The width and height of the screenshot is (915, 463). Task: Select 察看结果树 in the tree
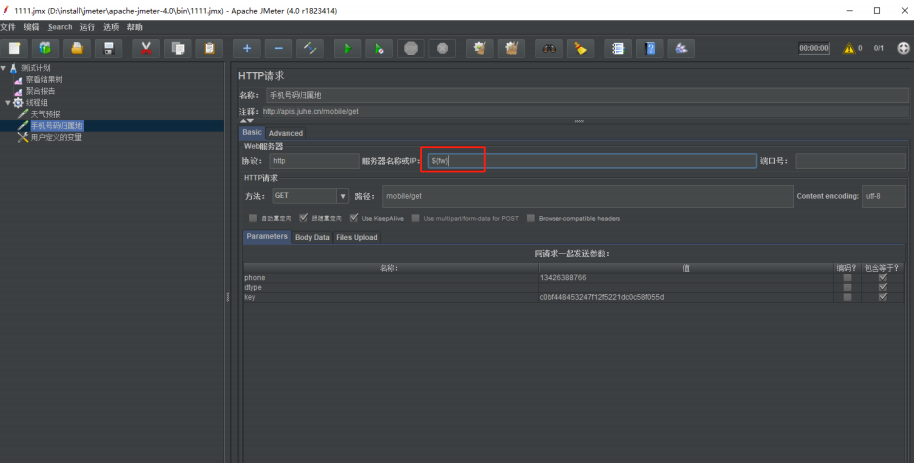tap(44, 79)
